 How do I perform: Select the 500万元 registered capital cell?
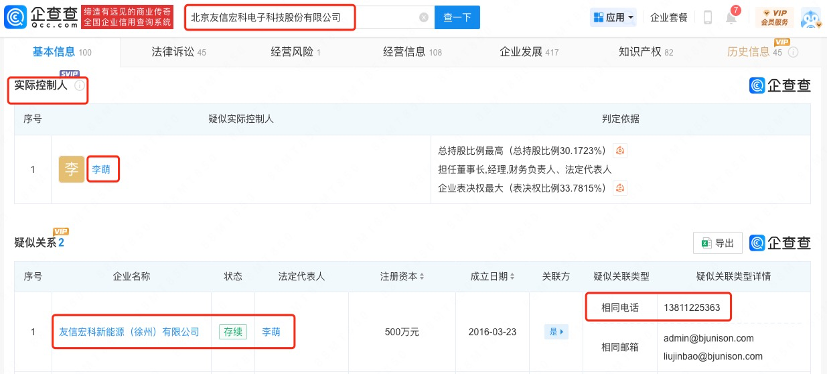click(x=402, y=332)
